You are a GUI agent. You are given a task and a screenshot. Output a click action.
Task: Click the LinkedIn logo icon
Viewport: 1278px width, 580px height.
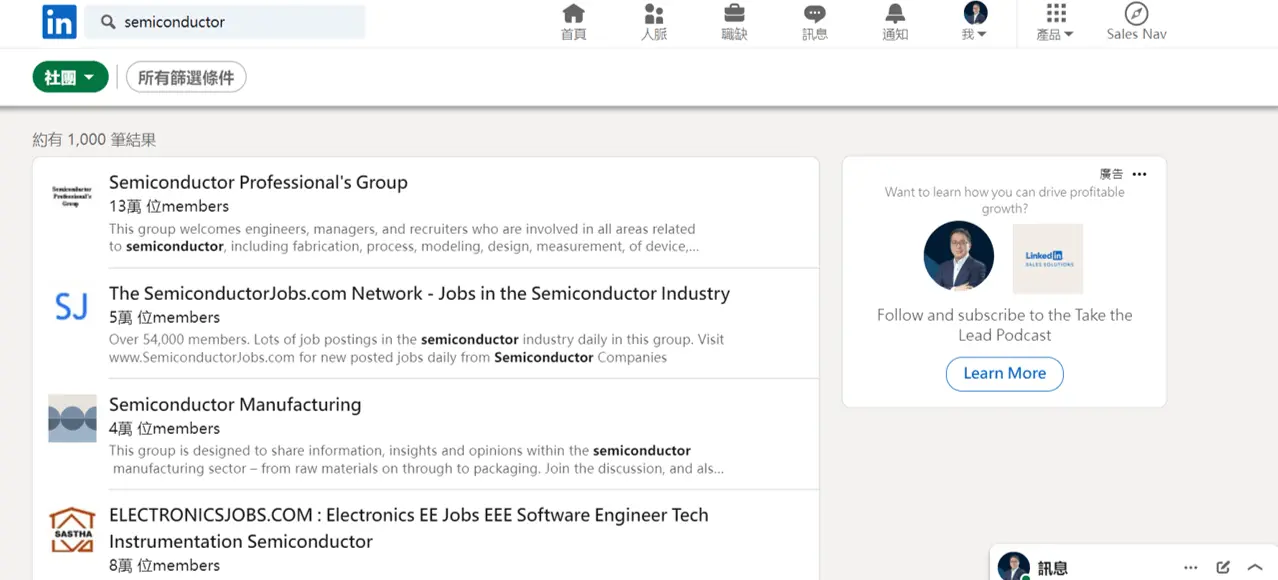point(59,21)
